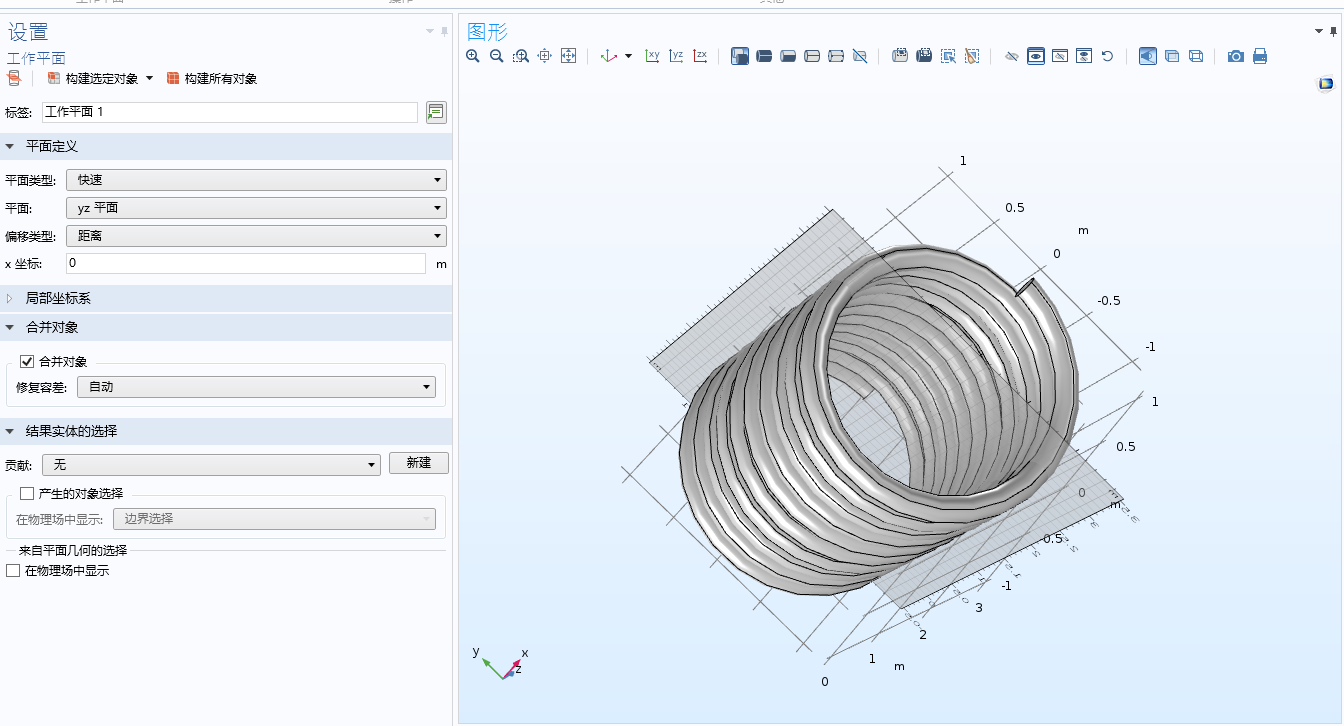
Task: Click the zoom out magnifier icon
Action: tap(497, 56)
